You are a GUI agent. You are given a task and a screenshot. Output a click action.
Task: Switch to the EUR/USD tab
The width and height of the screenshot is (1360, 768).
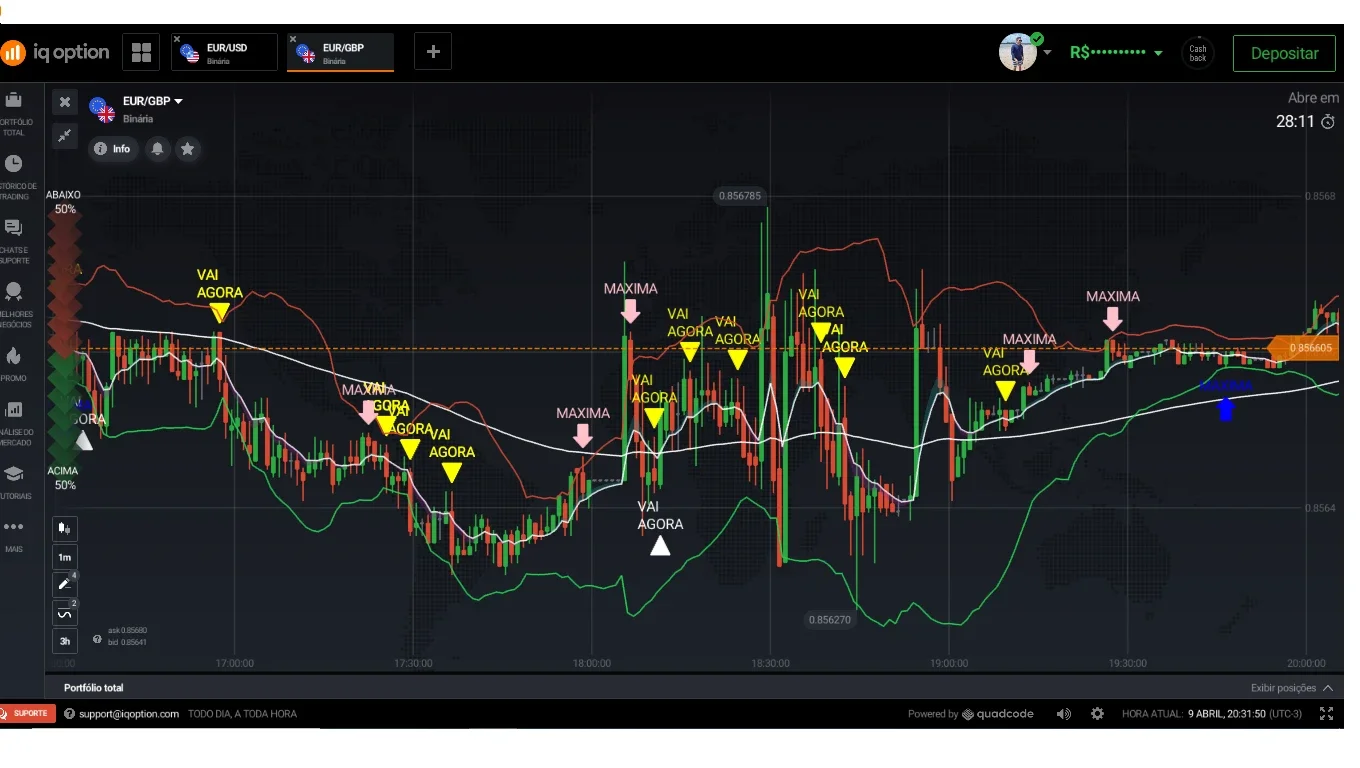tap(224, 52)
